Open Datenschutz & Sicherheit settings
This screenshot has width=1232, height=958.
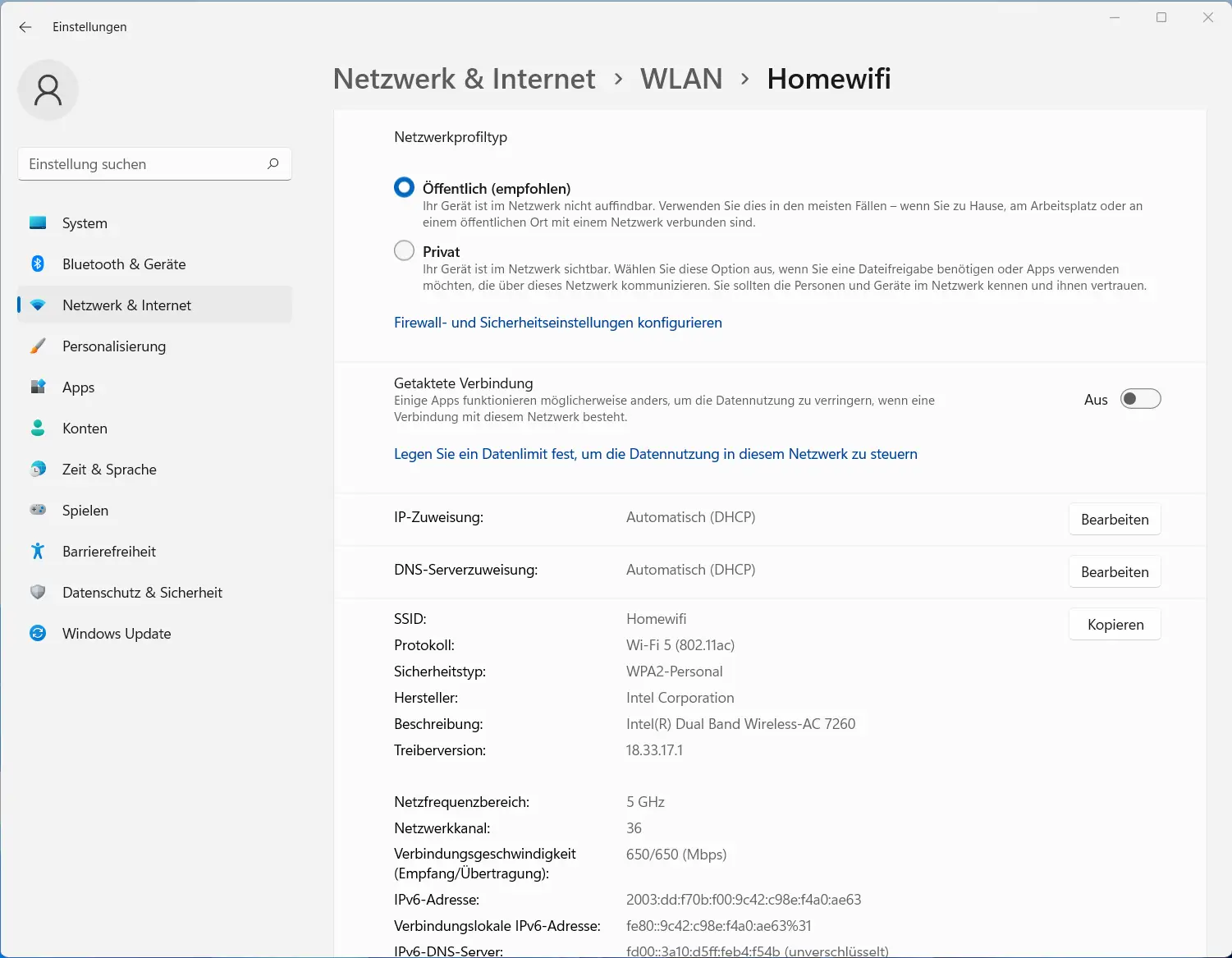coord(142,592)
